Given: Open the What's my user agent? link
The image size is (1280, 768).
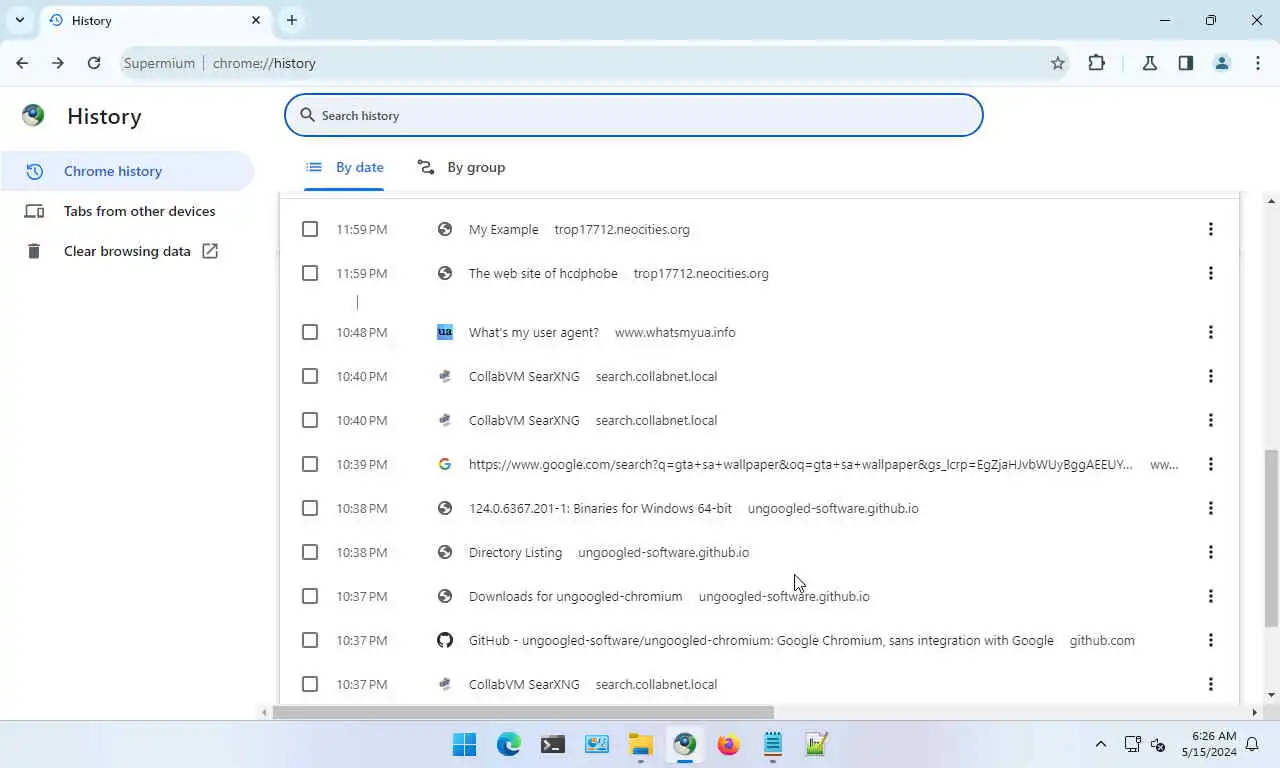Looking at the screenshot, I should (x=533, y=332).
